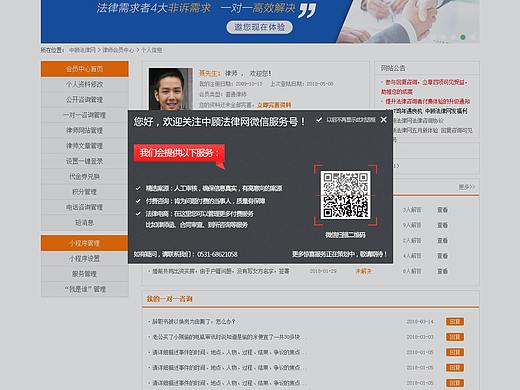
Task: Click the red 我们会提供以下服务 ribbon
Action: (179, 153)
